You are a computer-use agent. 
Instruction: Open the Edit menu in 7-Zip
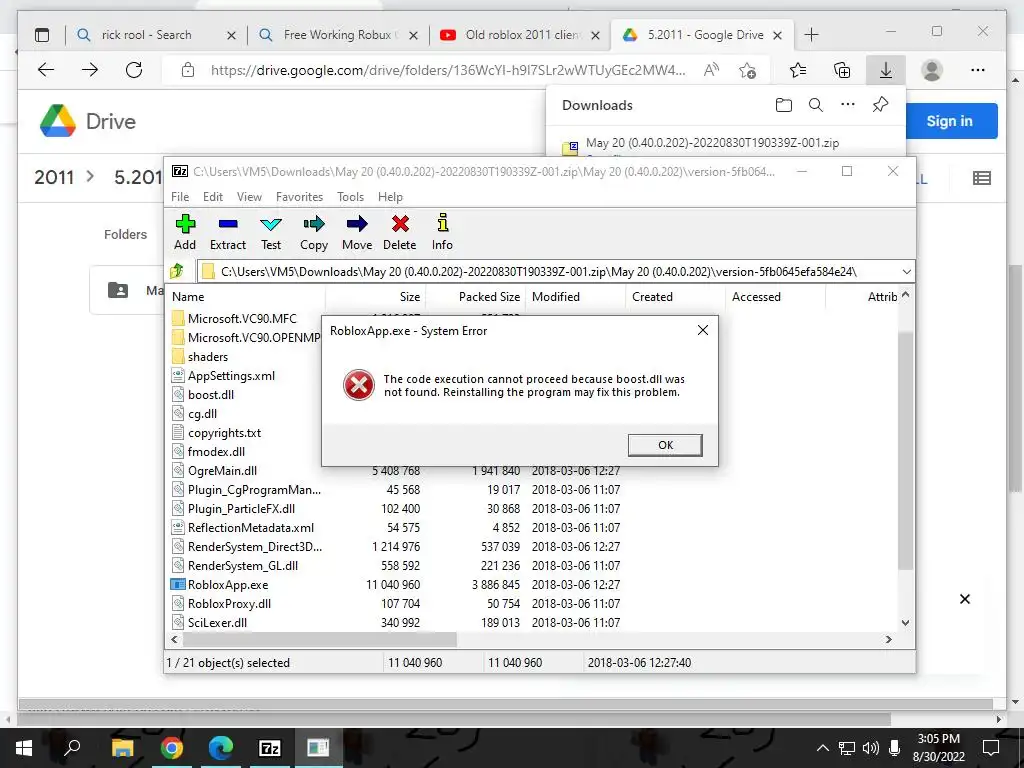(213, 197)
